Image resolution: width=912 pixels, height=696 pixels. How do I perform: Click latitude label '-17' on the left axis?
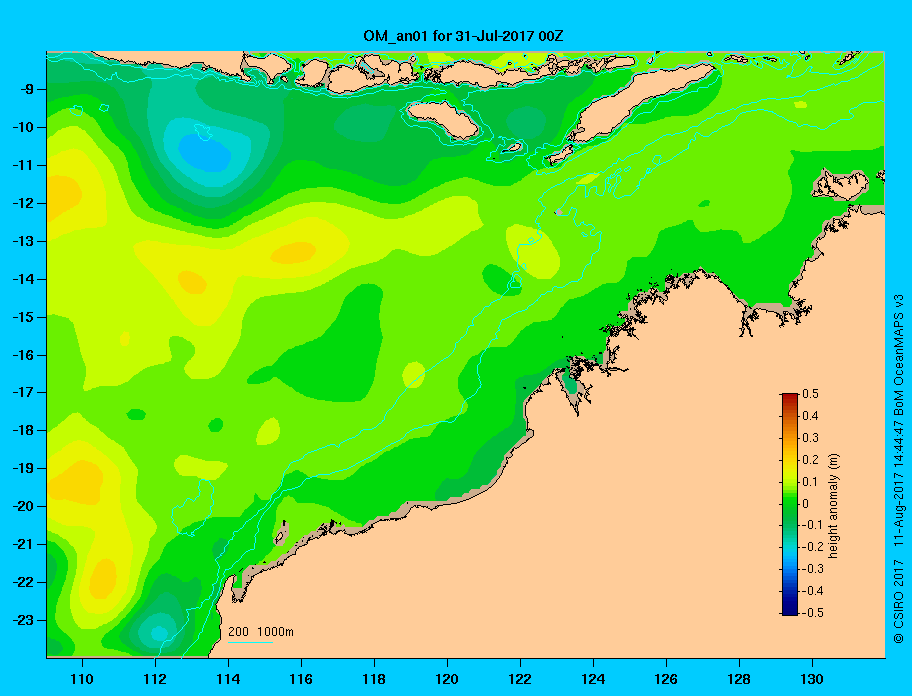pos(23,392)
